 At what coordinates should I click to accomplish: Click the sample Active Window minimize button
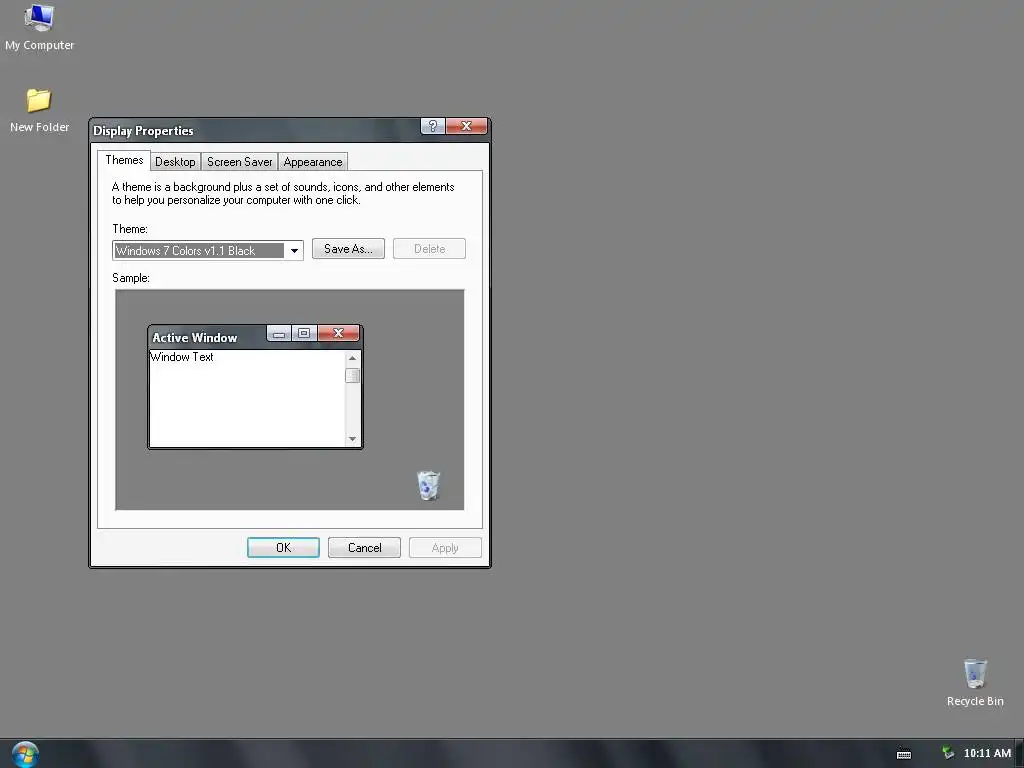tap(279, 334)
